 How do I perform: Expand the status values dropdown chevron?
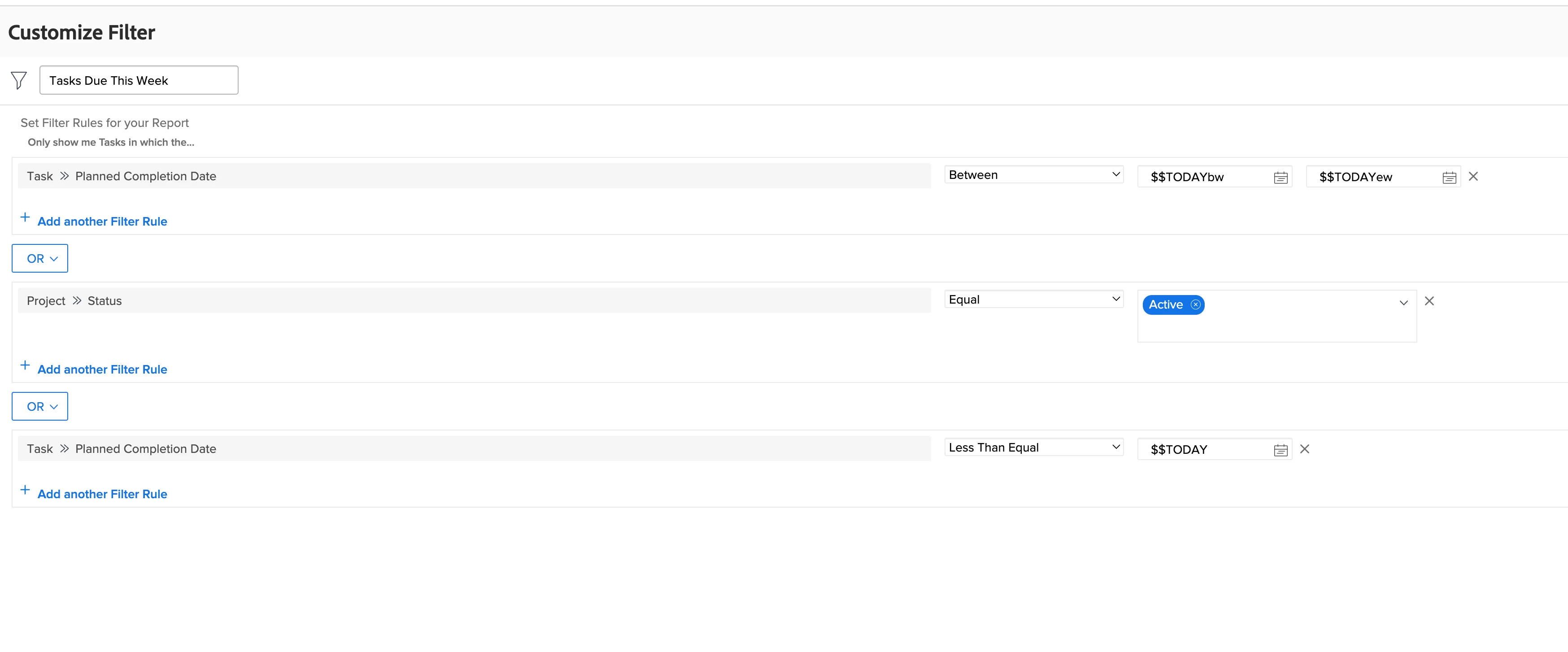pyautogui.click(x=1403, y=303)
